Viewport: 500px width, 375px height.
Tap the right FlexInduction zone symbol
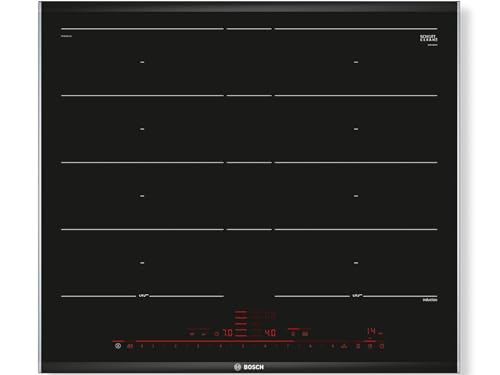tap(357, 295)
